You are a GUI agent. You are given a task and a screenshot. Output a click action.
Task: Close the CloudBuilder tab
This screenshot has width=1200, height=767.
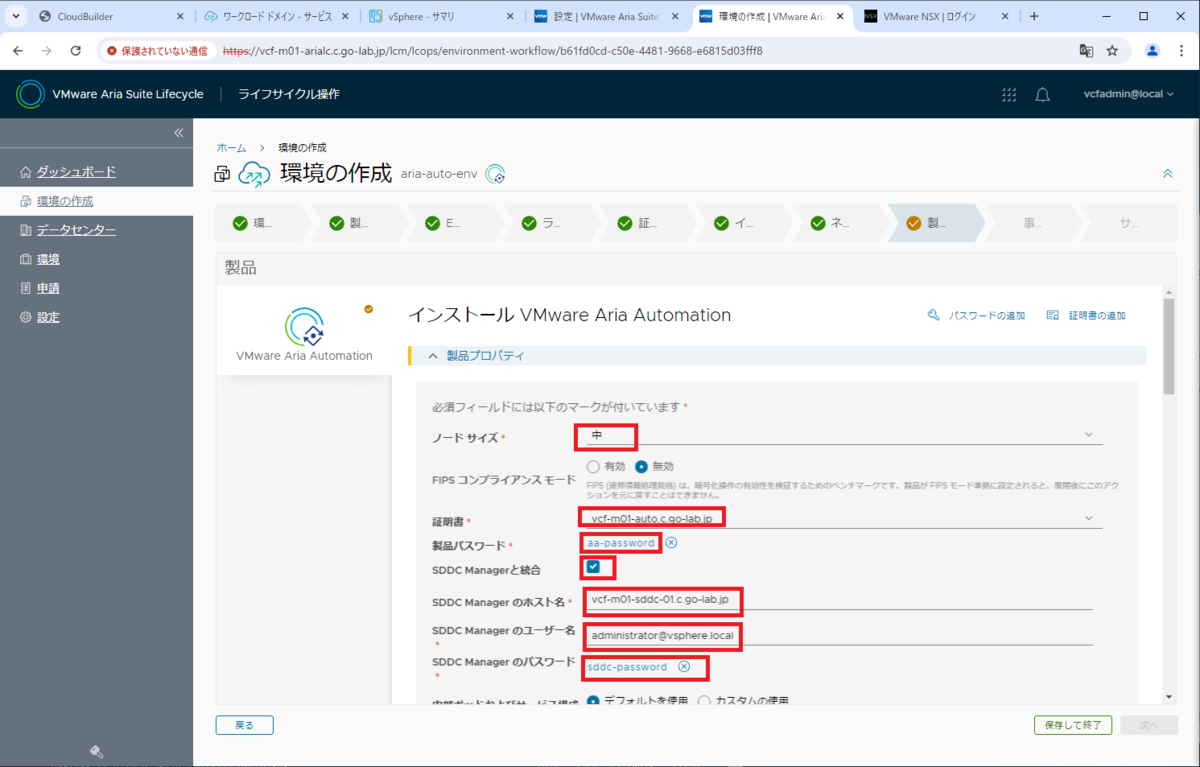pos(180,16)
